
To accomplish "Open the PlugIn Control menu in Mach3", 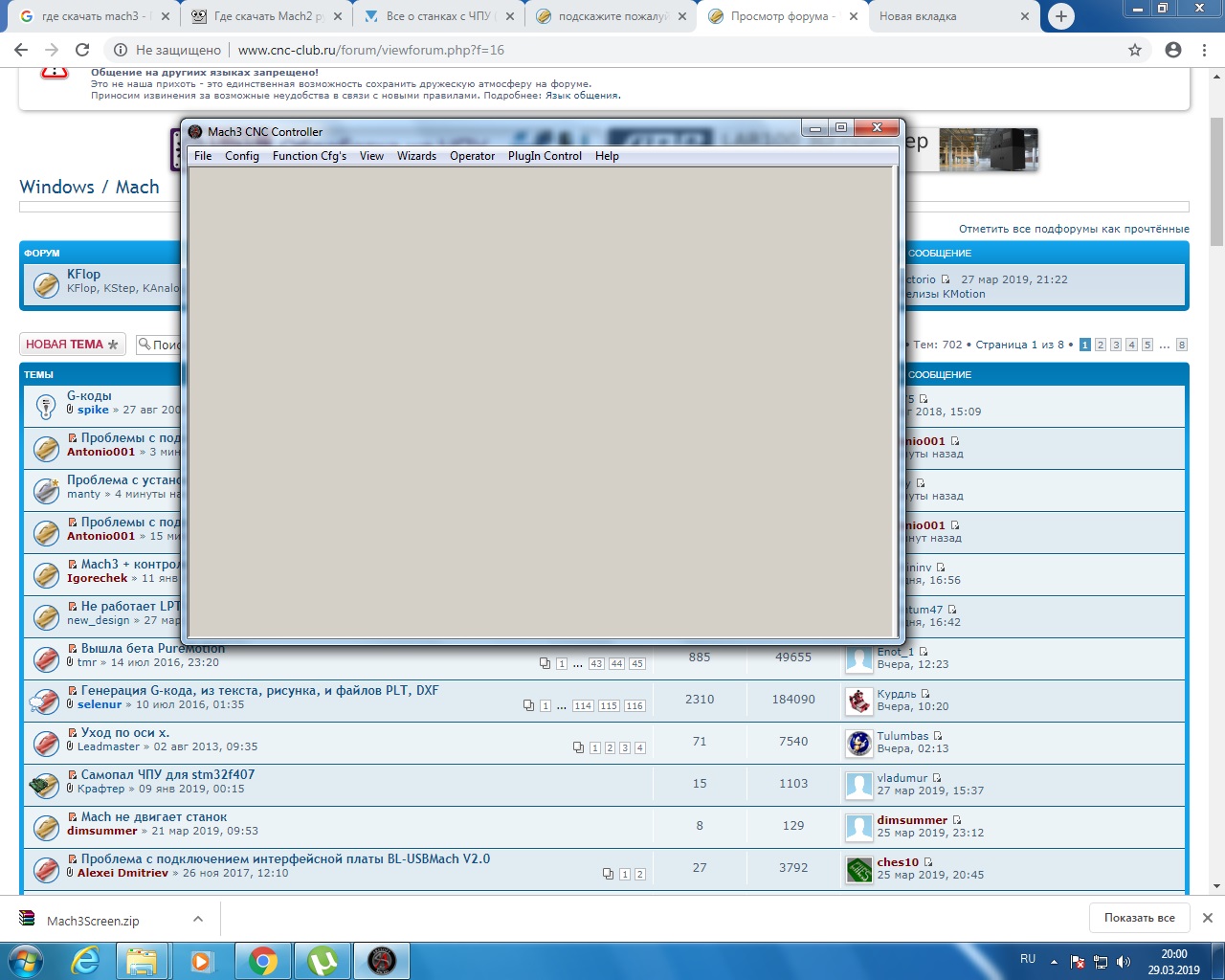I will [545, 156].
